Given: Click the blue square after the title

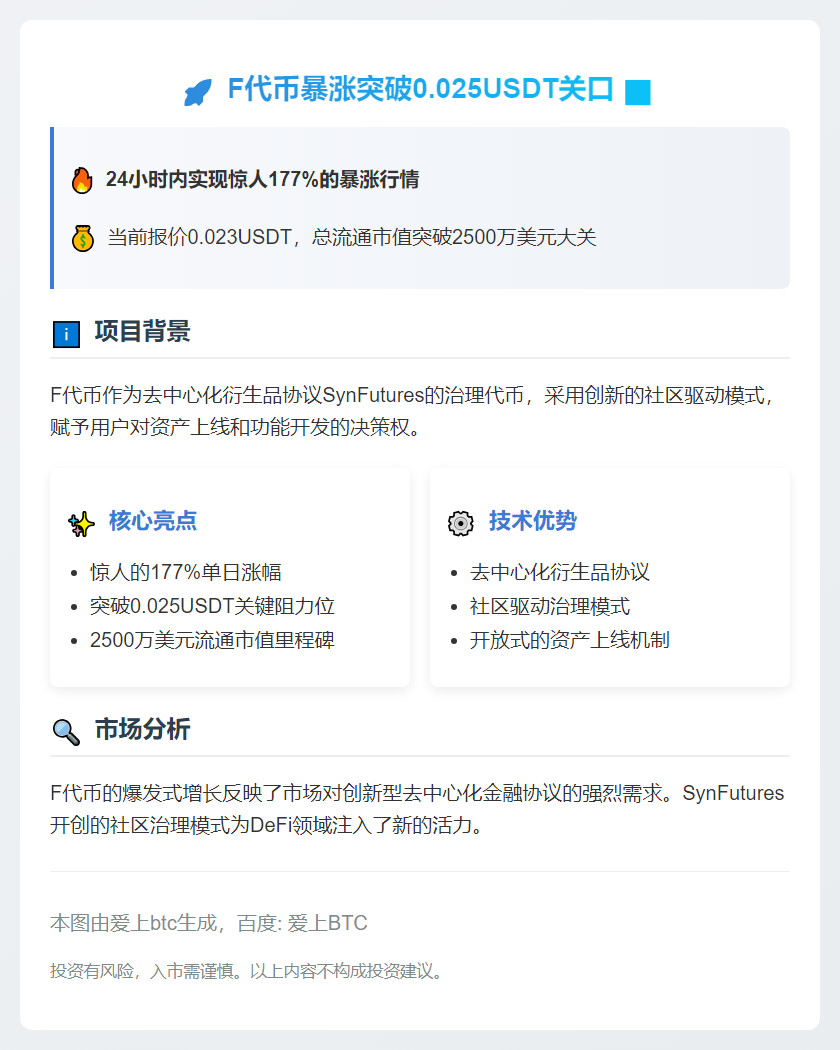Looking at the screenshot, I should pos(637,92).
